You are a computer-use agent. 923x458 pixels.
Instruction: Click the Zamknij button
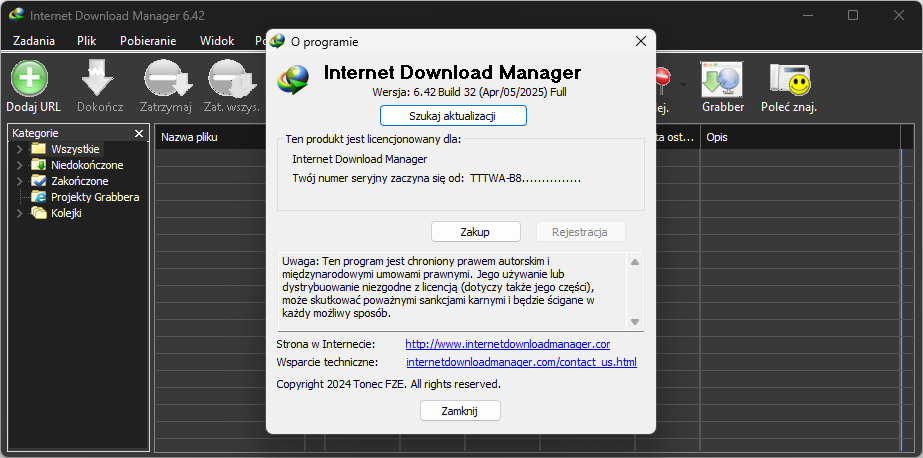pos(460,411)
